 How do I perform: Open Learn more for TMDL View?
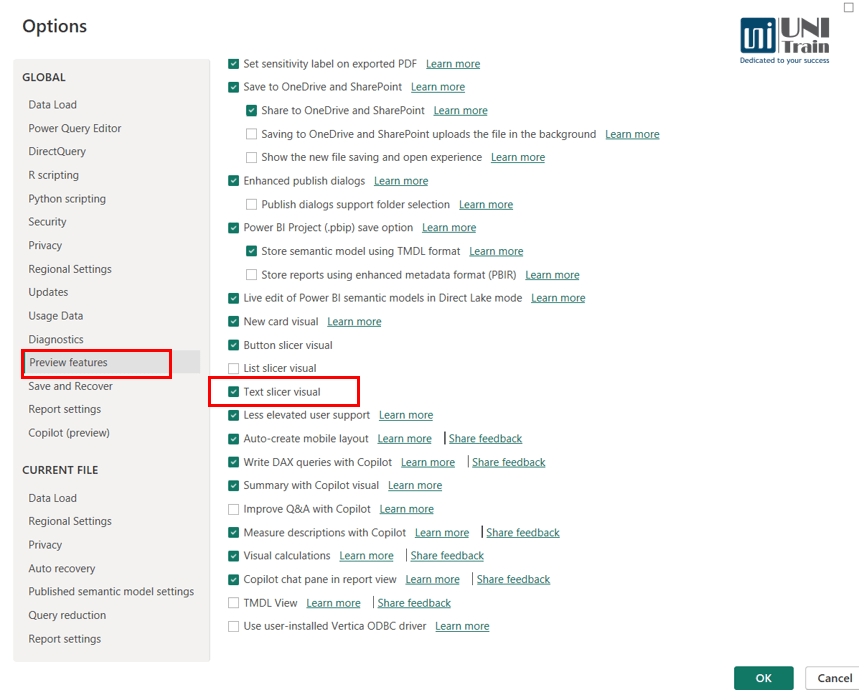click(333, 603)
